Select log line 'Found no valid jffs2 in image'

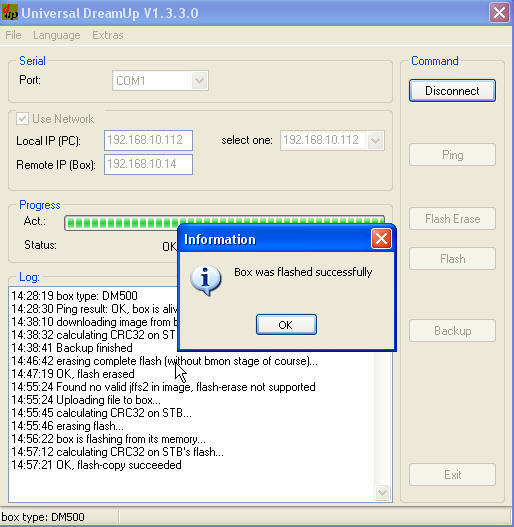pos(163,387)
